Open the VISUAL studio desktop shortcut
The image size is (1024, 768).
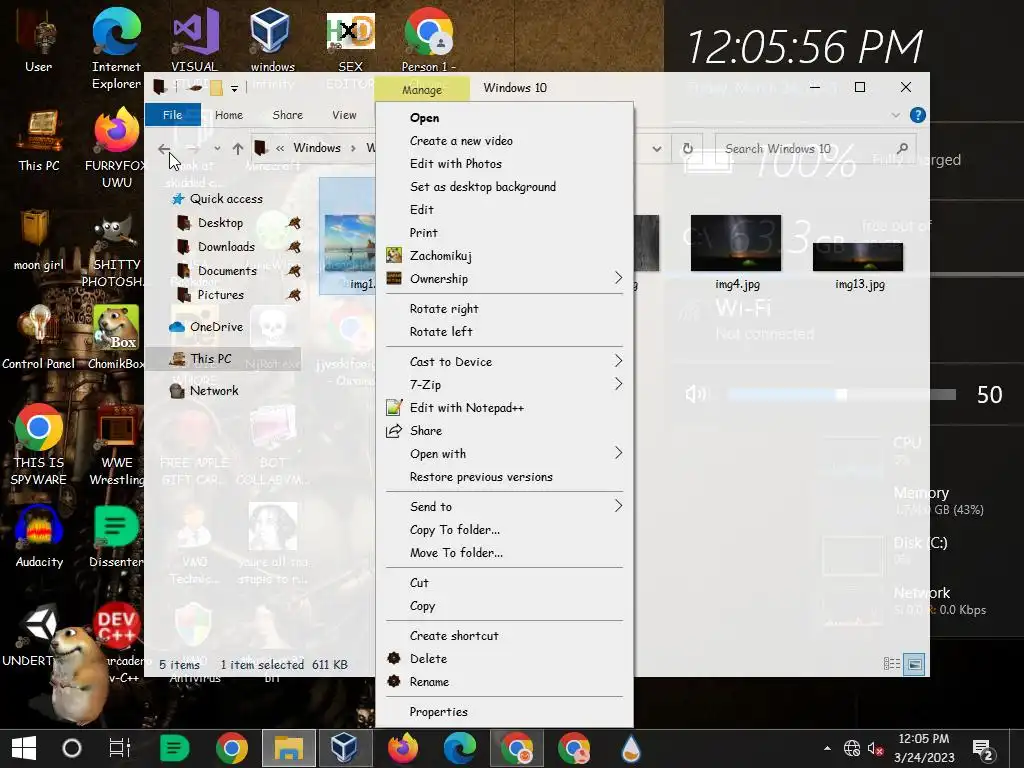tap(195, 40)
